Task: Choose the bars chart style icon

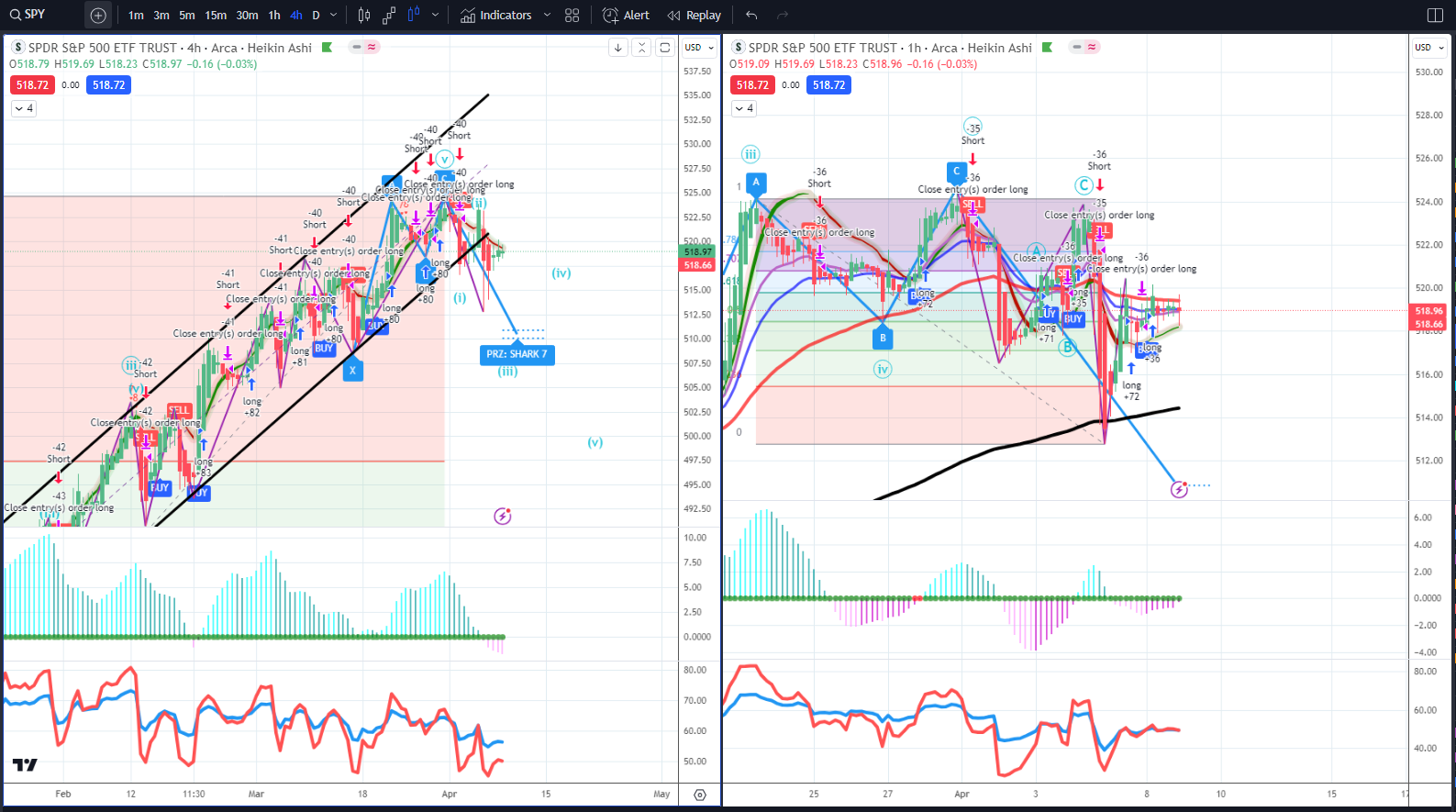Action: tap(364, 15)
